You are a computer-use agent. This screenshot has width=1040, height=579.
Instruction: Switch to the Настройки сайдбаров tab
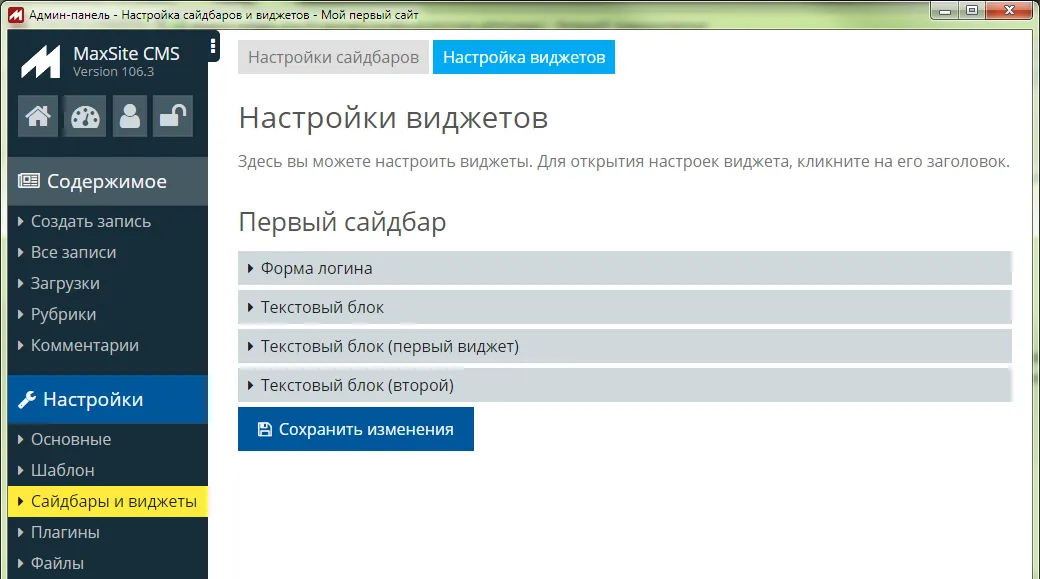[x=333, y=57]
